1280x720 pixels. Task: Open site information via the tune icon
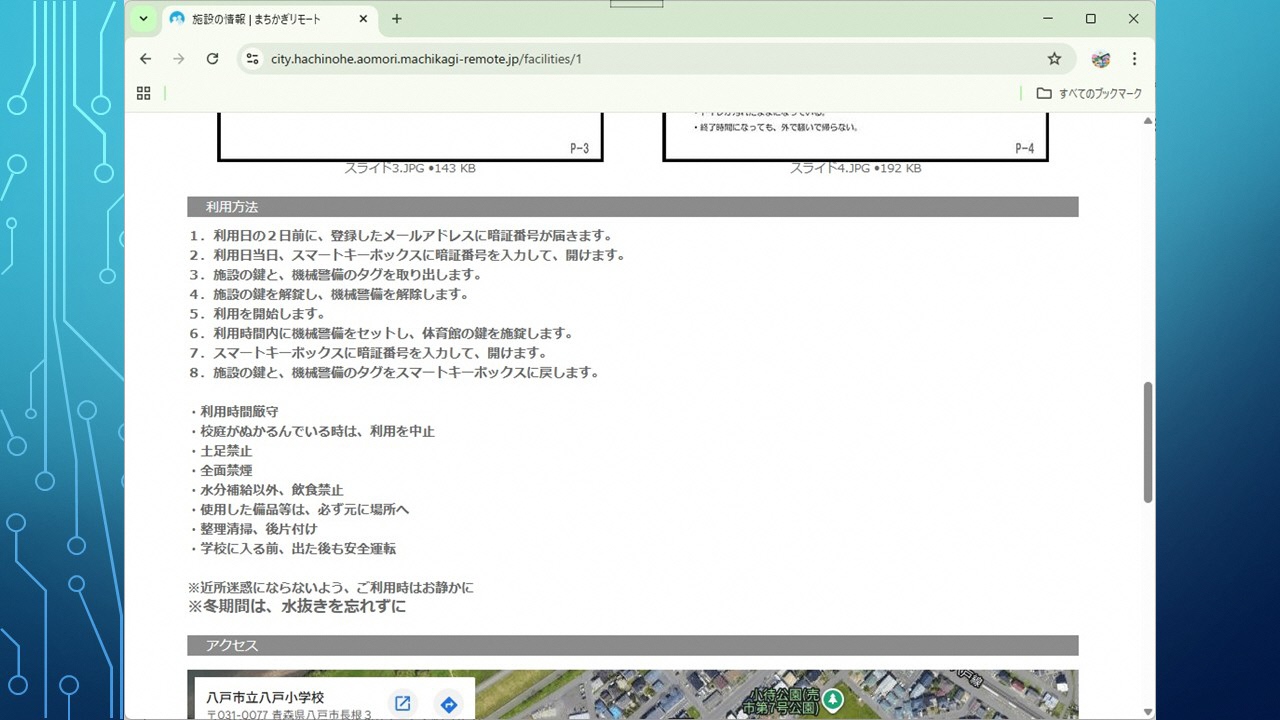tap(252, 59)
